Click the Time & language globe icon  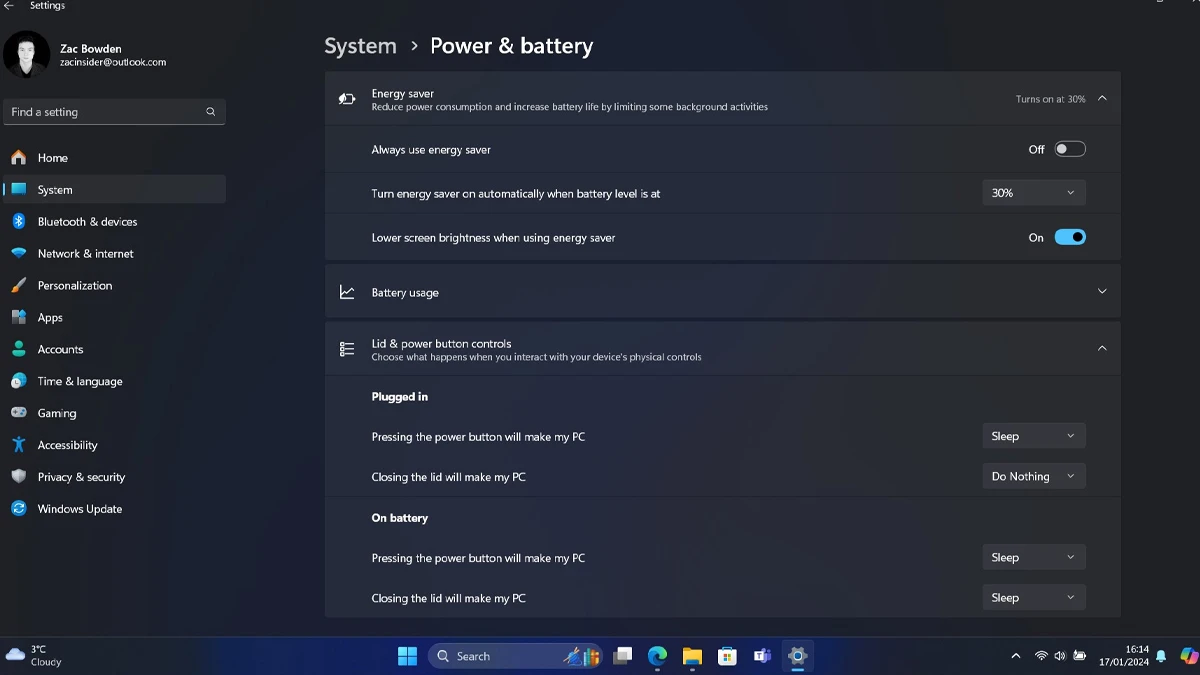tap(18, 381)
